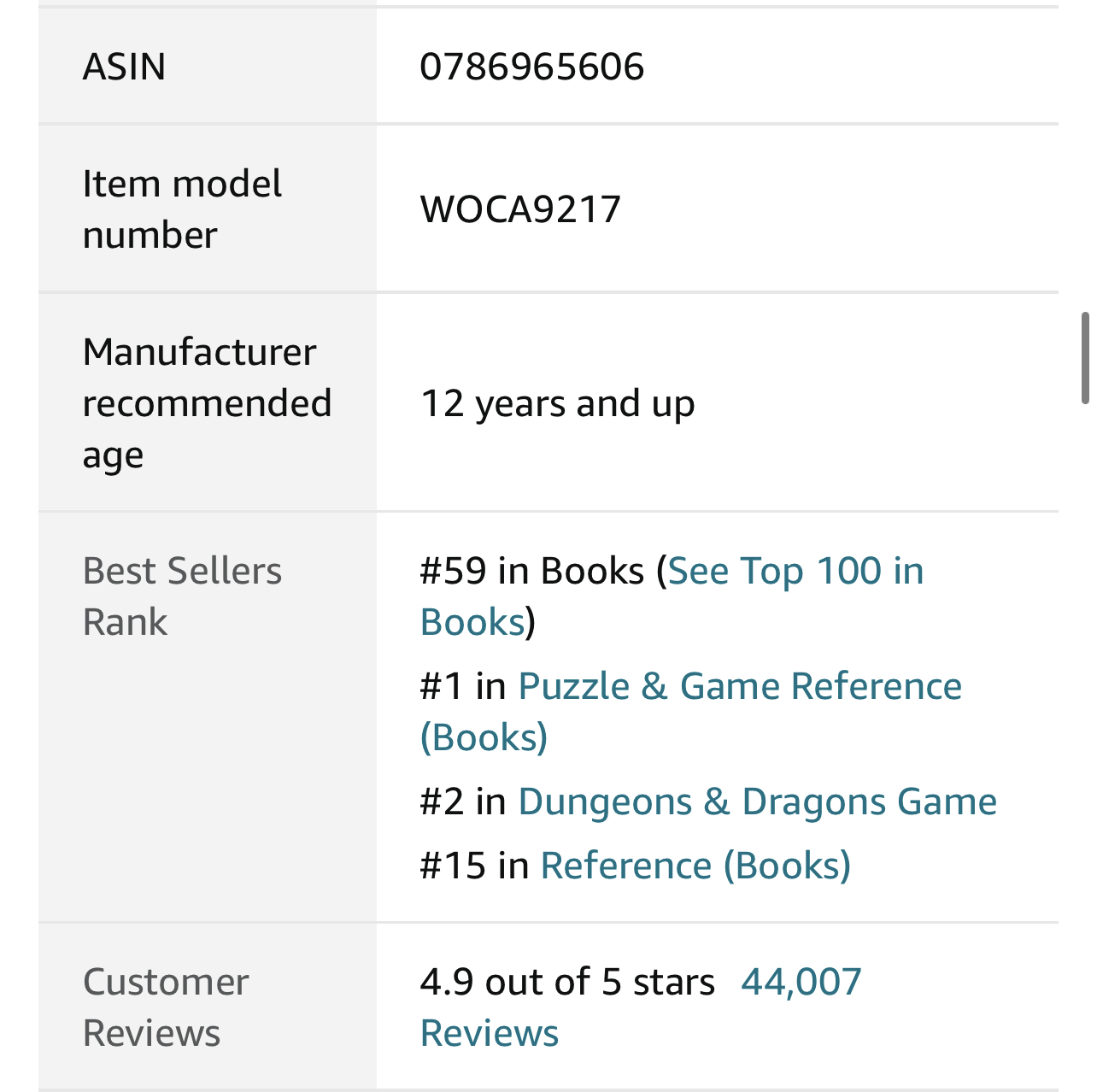
Task: Open the Dungeons & Dragons Game category
Action: [x=757, y=802]
